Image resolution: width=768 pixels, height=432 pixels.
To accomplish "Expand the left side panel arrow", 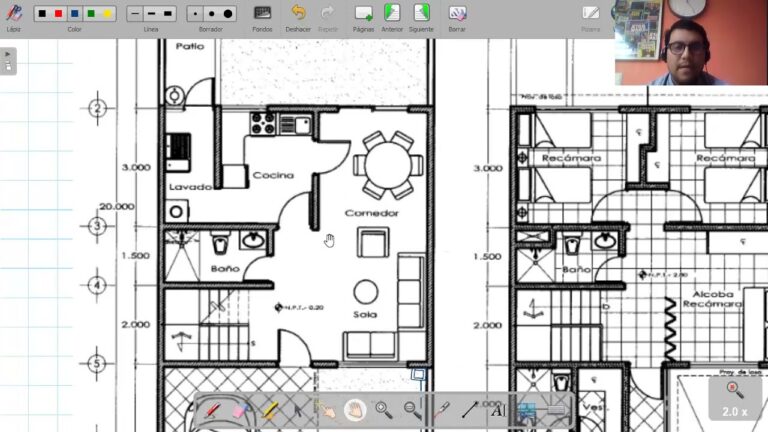I will click(x=8, y=62).
